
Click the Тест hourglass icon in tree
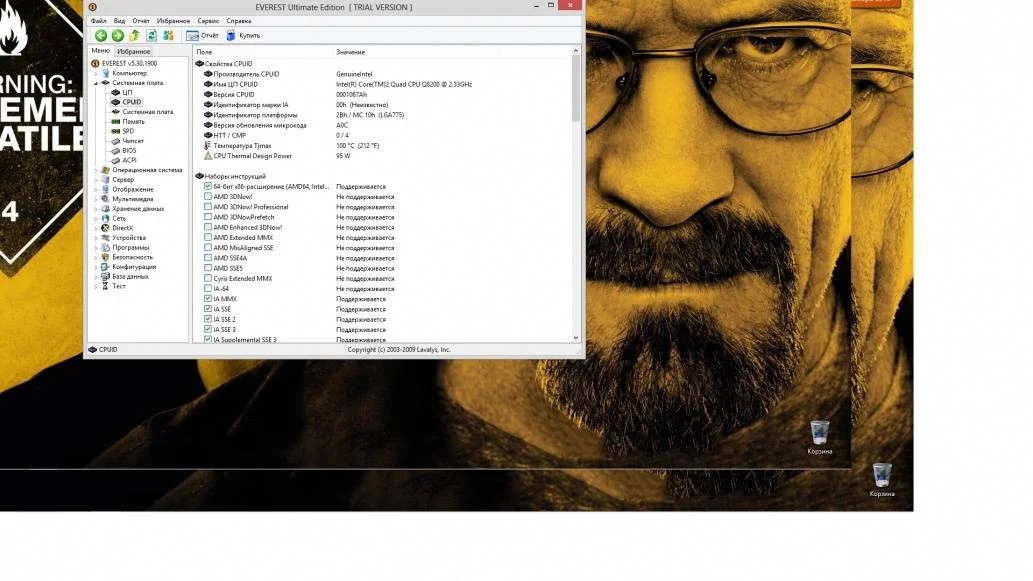(x=105, y=286)
